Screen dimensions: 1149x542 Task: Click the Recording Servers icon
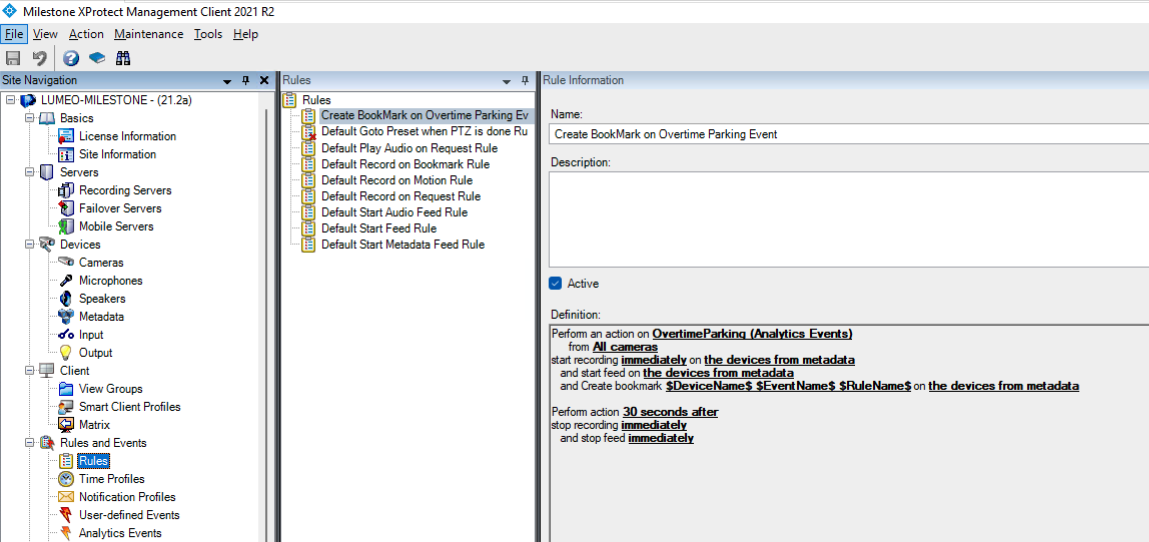coord(67,190)
